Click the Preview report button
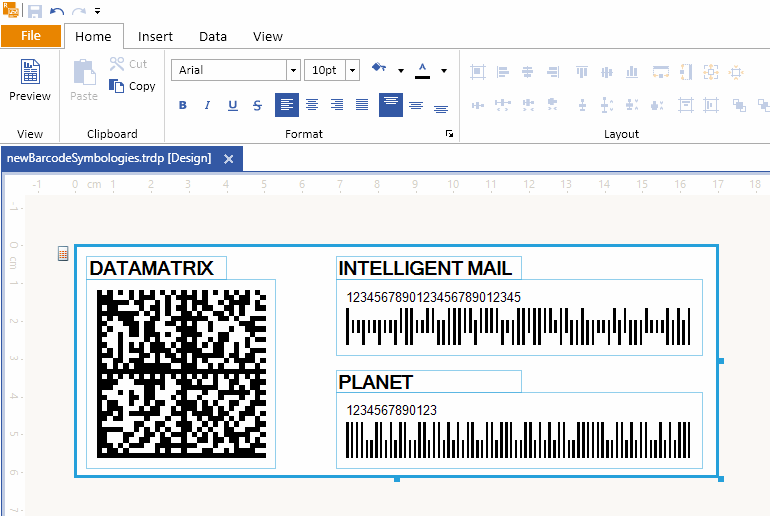Screen dimensions: 770x516 point(30,80)
